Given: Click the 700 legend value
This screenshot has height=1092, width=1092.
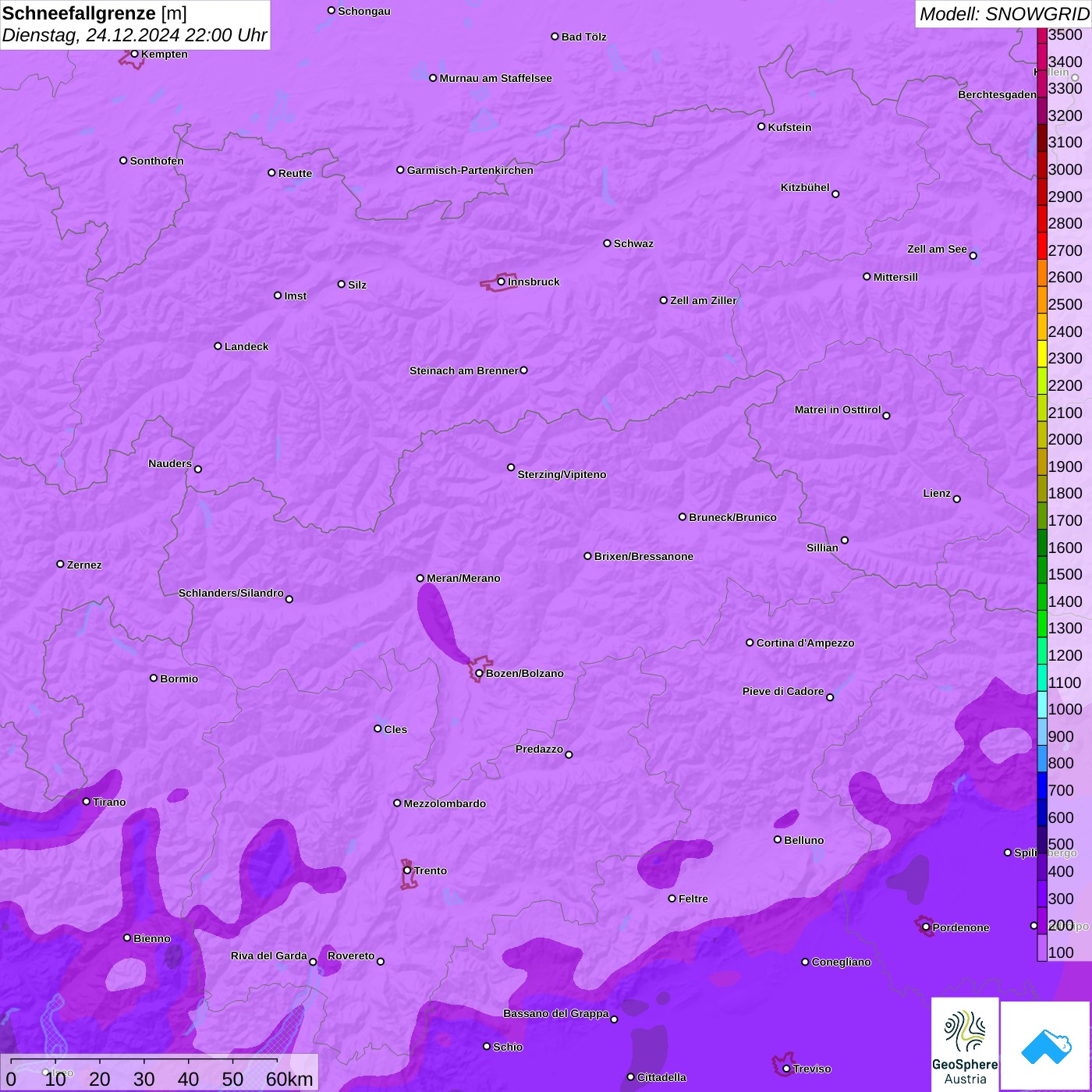Looking at the screenshot, I should coord(1061,791).
